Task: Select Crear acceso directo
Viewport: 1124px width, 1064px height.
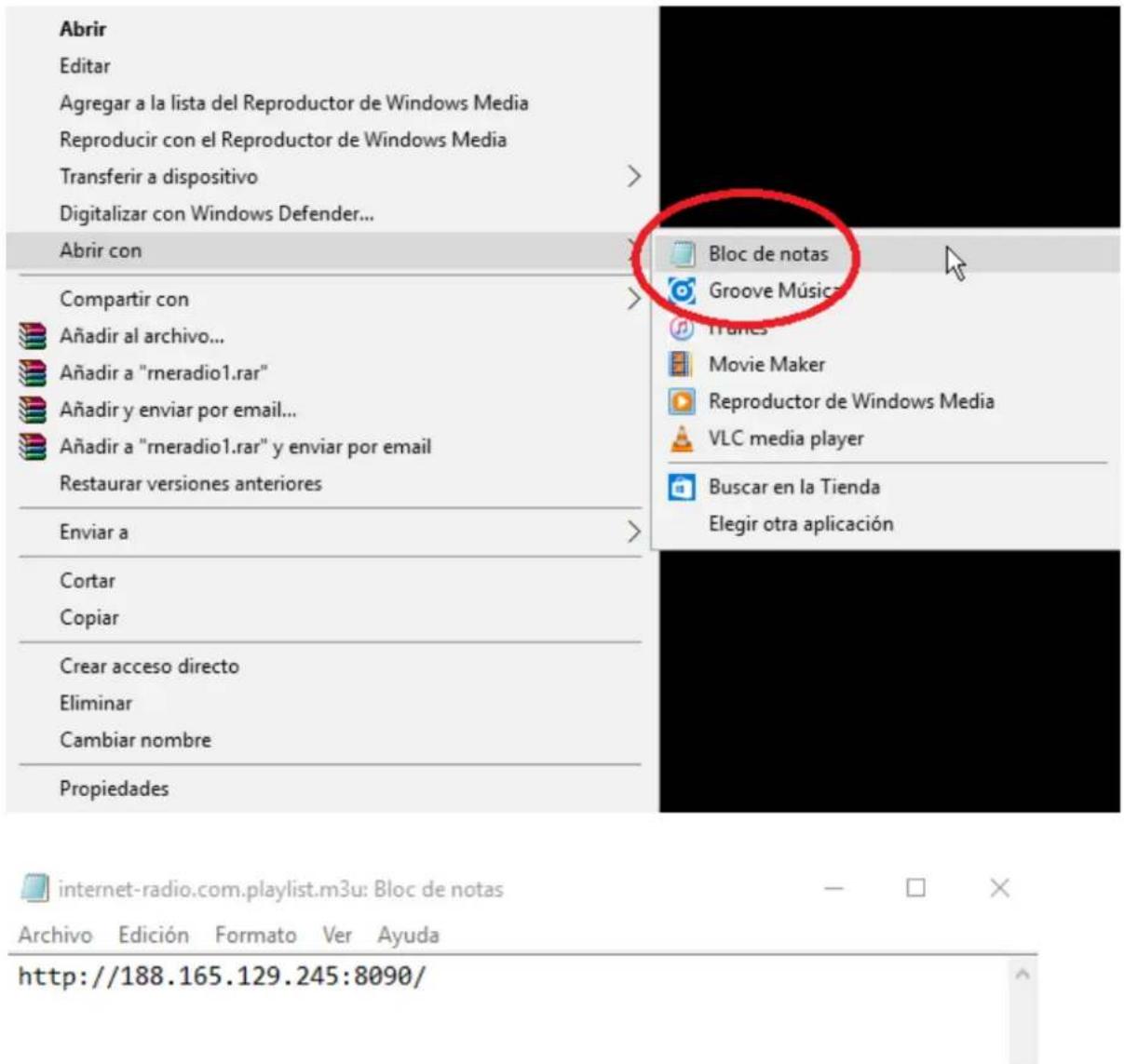Action: coord(149,666)
